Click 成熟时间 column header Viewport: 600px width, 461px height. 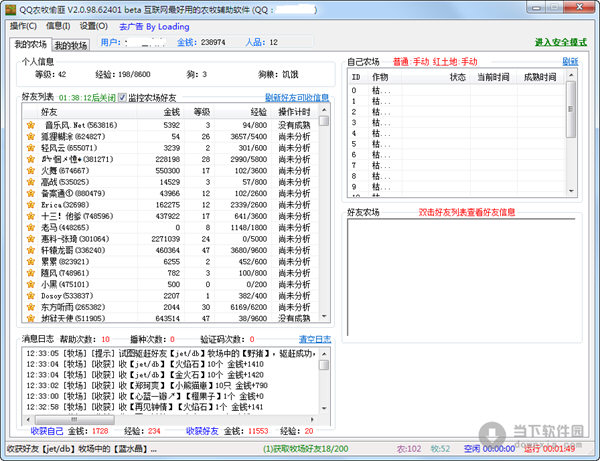(540, 77)
